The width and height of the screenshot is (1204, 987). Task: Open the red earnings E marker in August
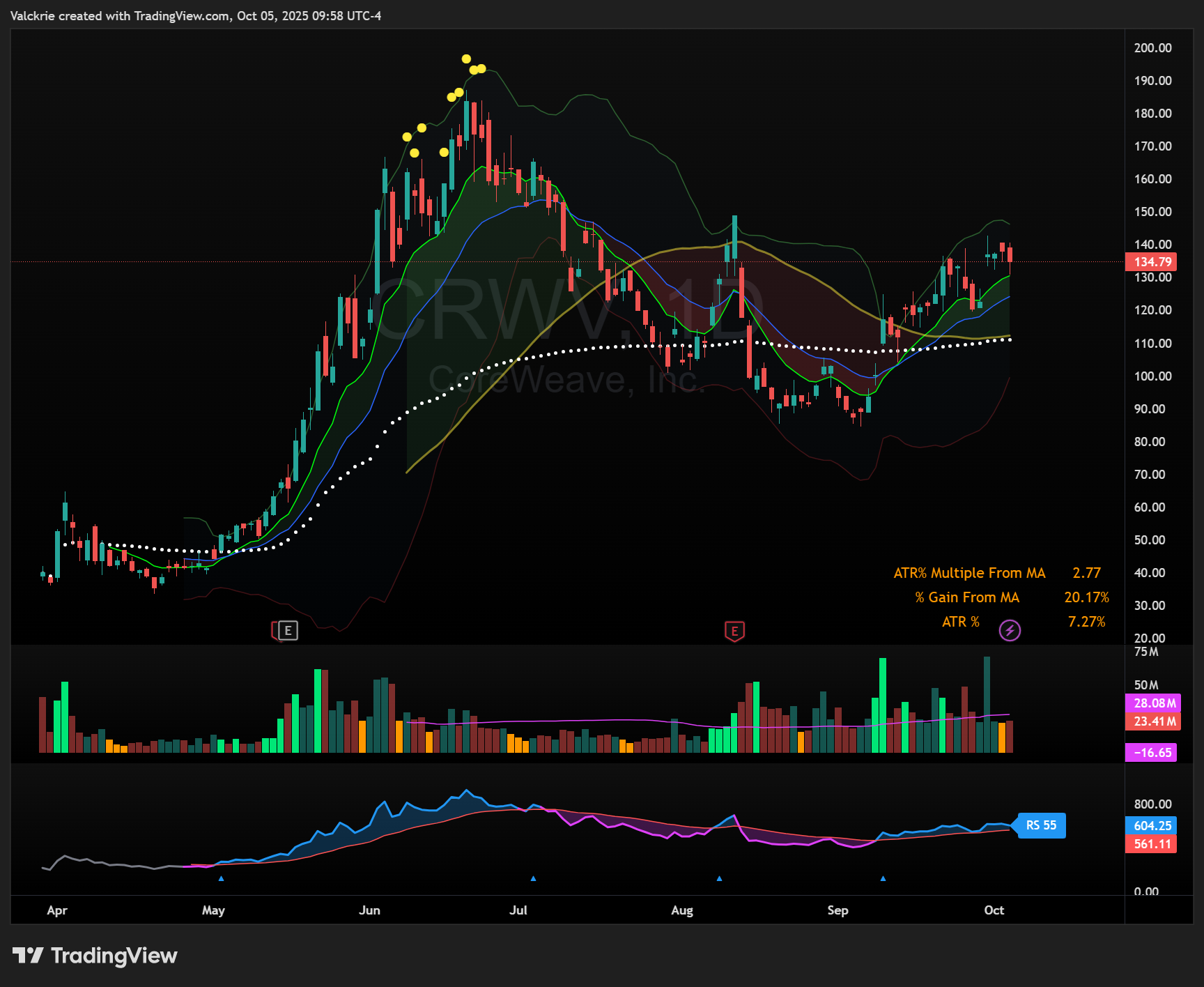(734, 631)
